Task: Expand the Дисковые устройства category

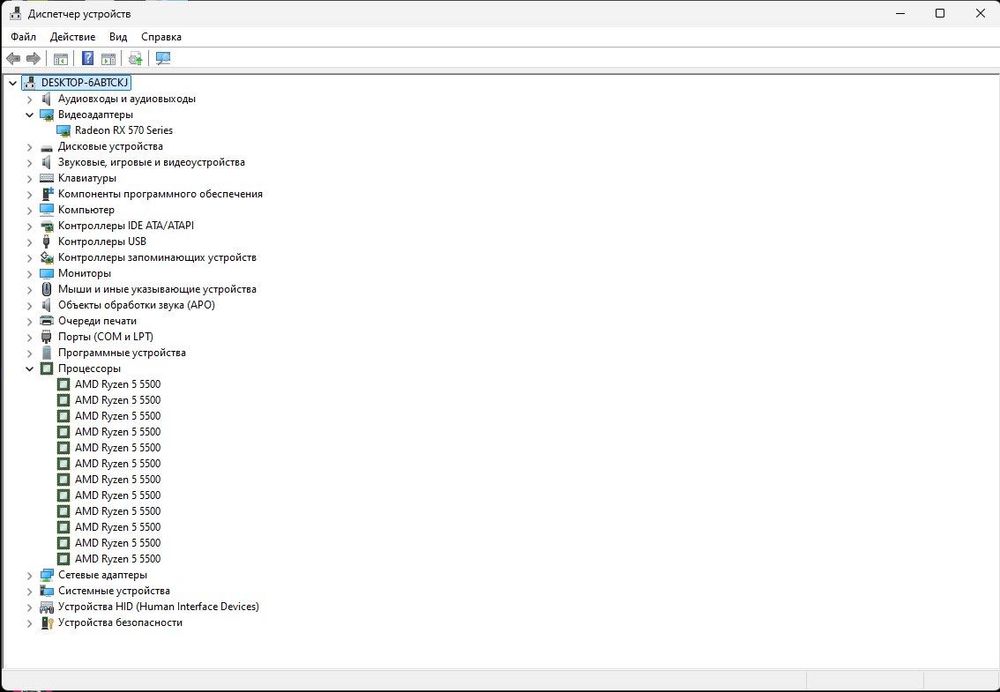Action: coord(29,147)
